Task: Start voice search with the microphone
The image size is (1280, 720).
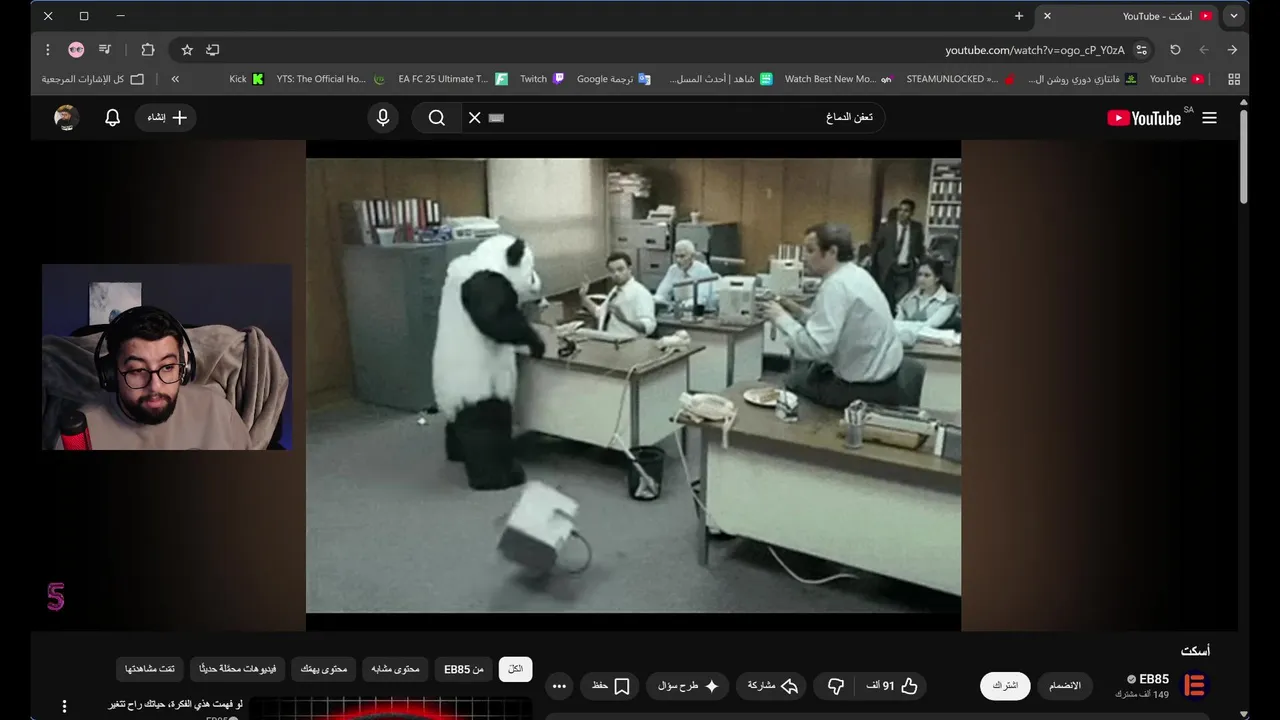Action: 382,118
